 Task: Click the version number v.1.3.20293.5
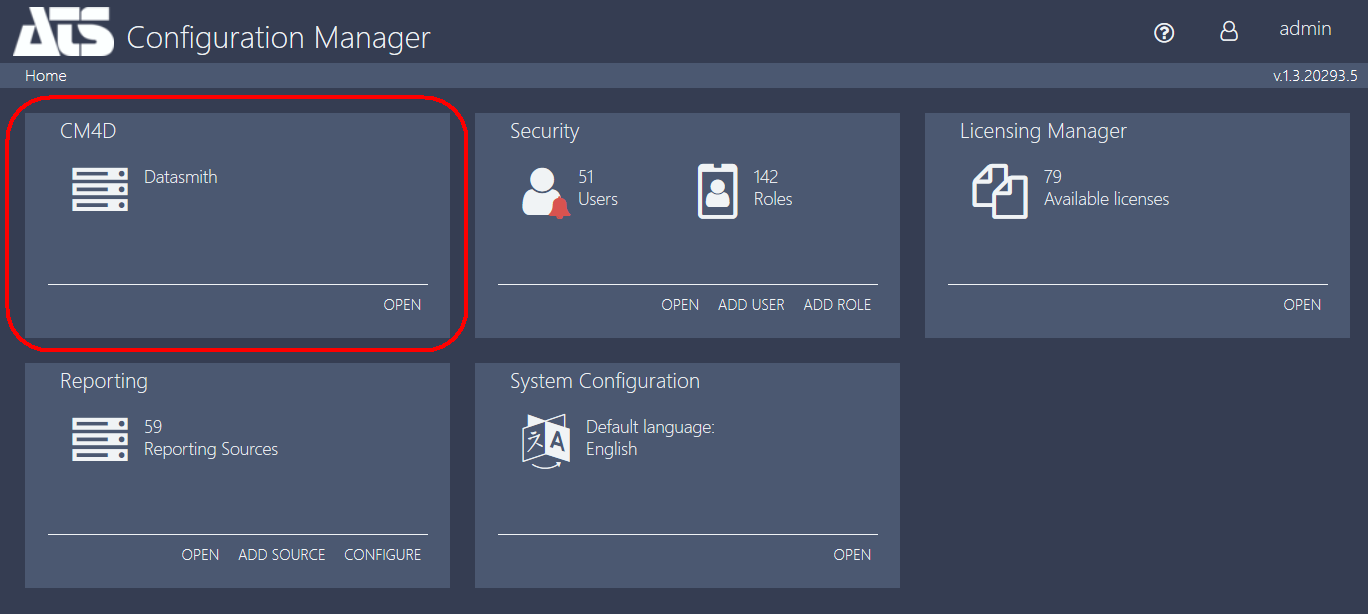pos(1315,76)
